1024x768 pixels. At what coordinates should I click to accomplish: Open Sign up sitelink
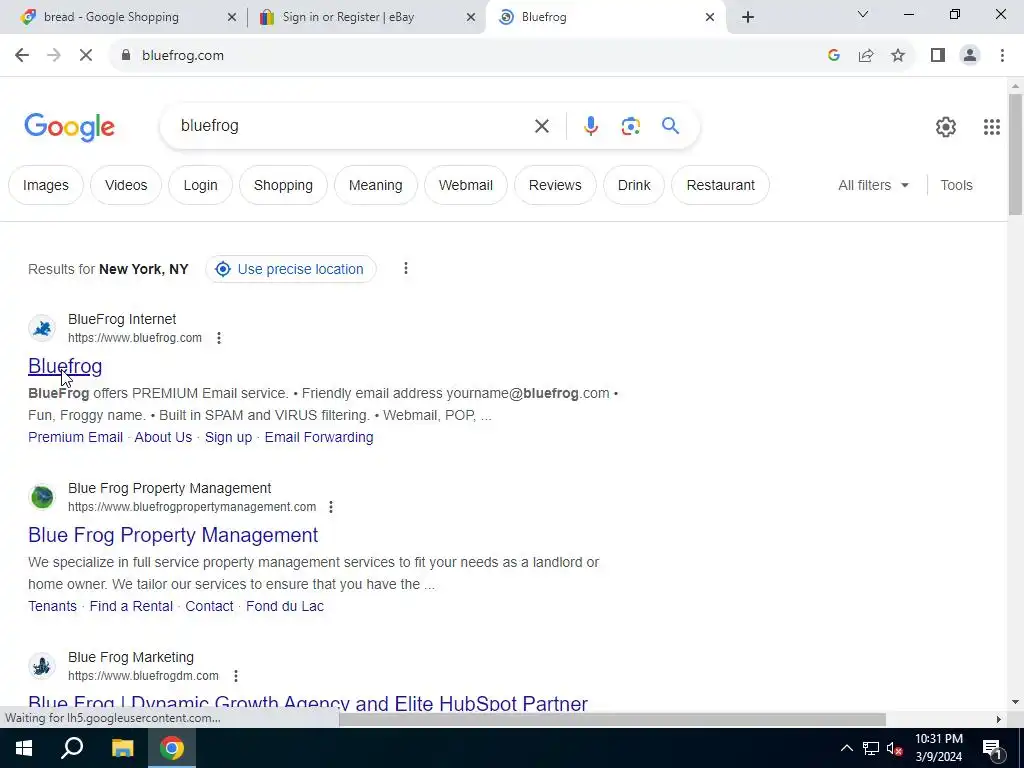pos(229,438)
